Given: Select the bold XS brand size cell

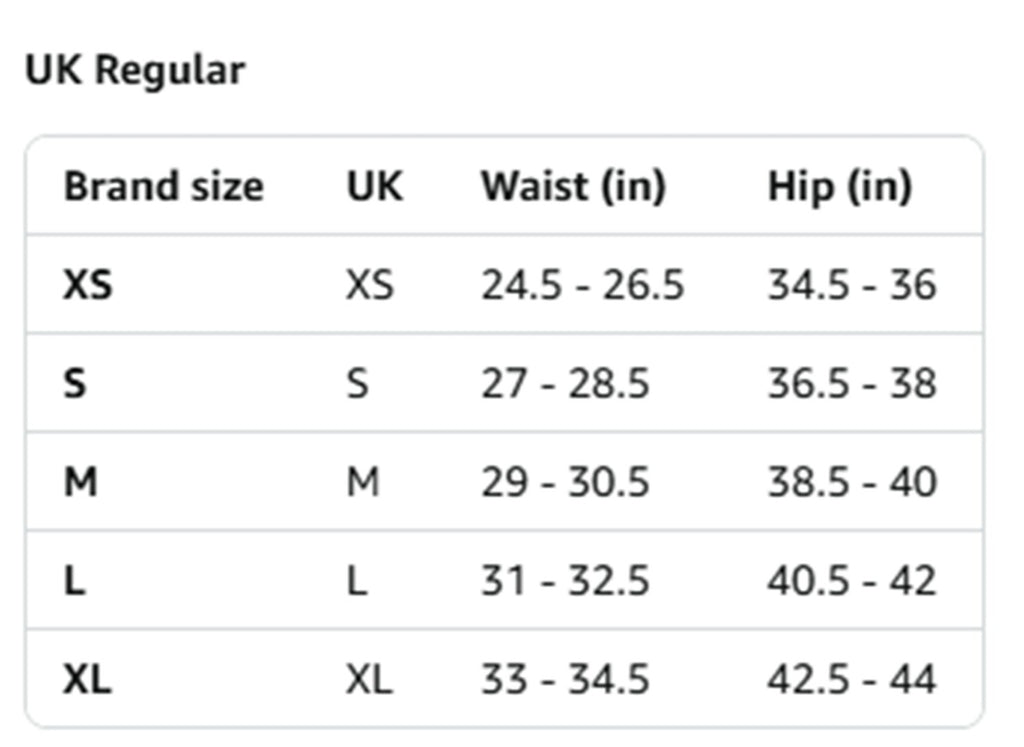Looking at the screenshot, I should pyautogui.click(x=88, y=286).
